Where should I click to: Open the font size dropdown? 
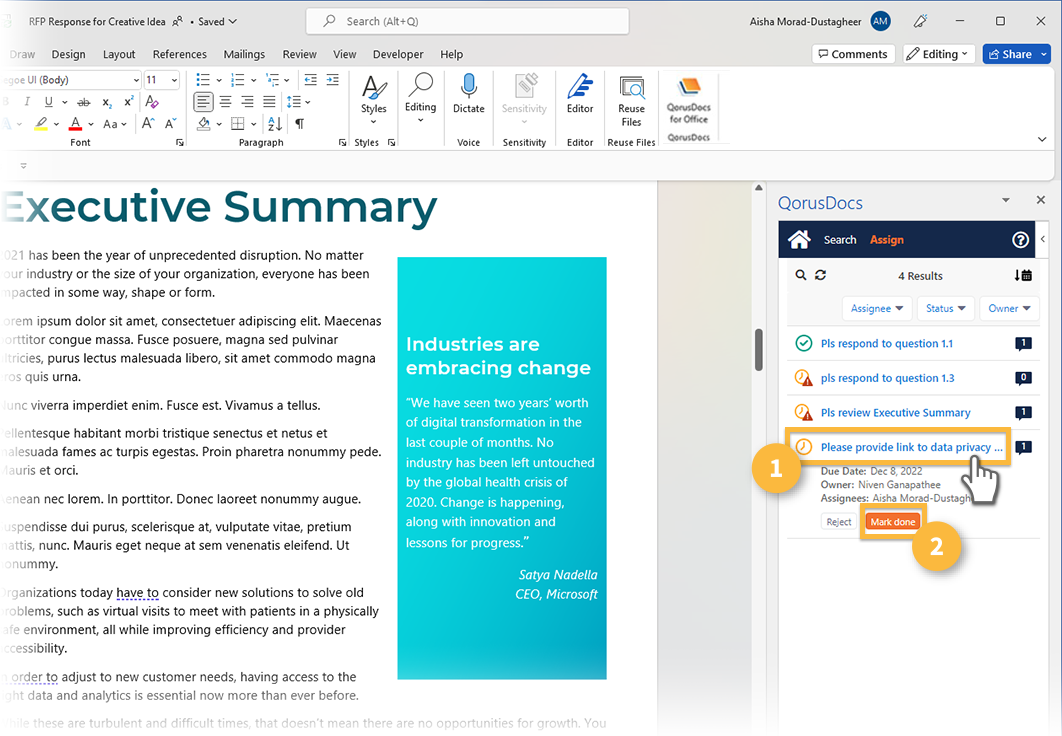(x=174, y=80)
